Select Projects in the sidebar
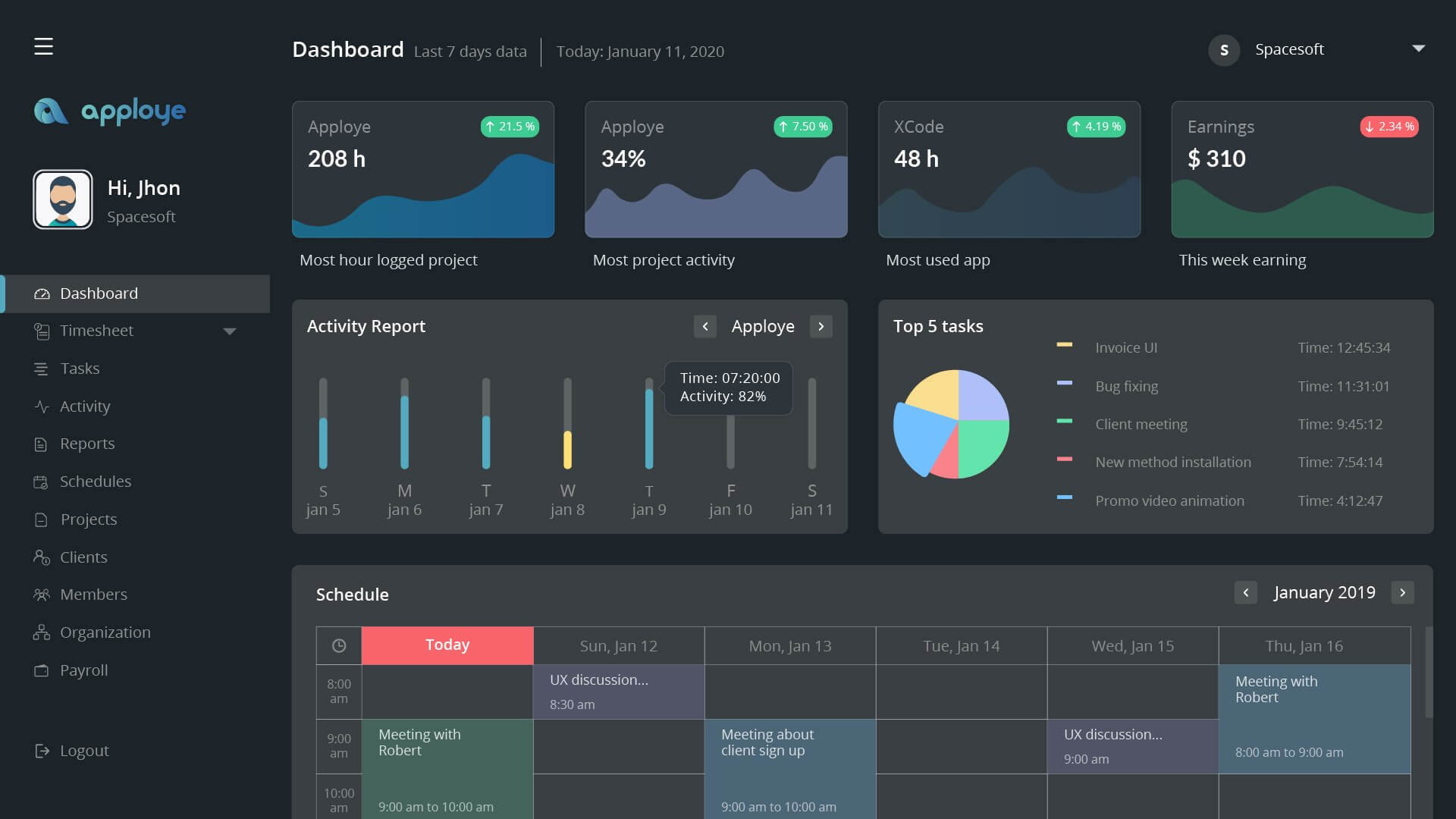1456x819 pixels. coord(88,519)
